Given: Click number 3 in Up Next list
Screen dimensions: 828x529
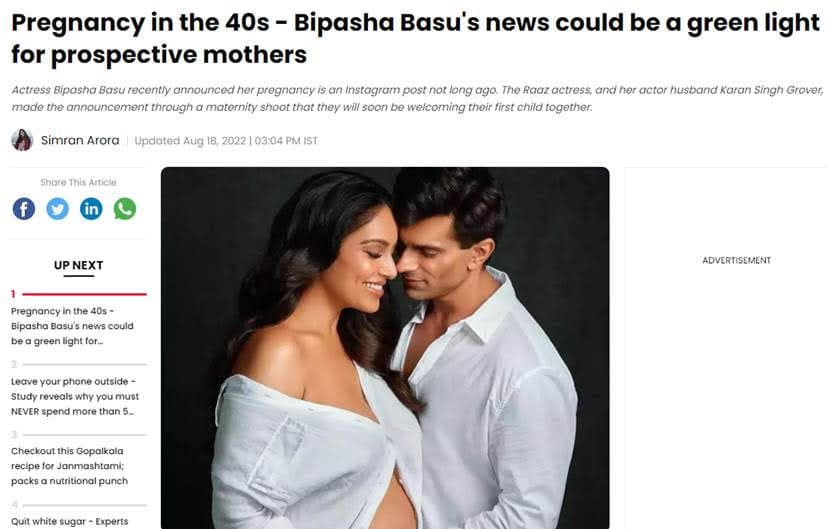Looking at the screenshot, I should coord(14,434).
